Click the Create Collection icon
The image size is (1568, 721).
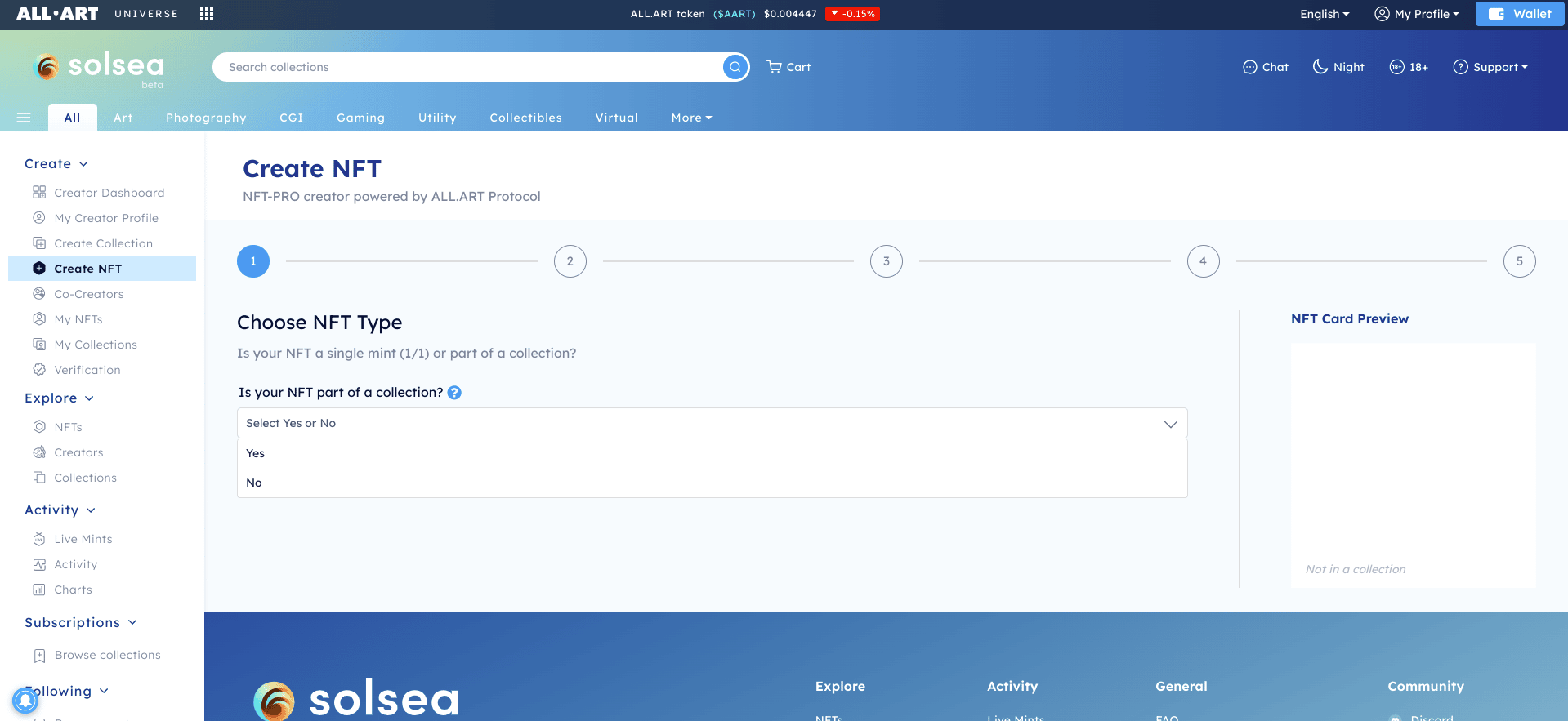39,243
